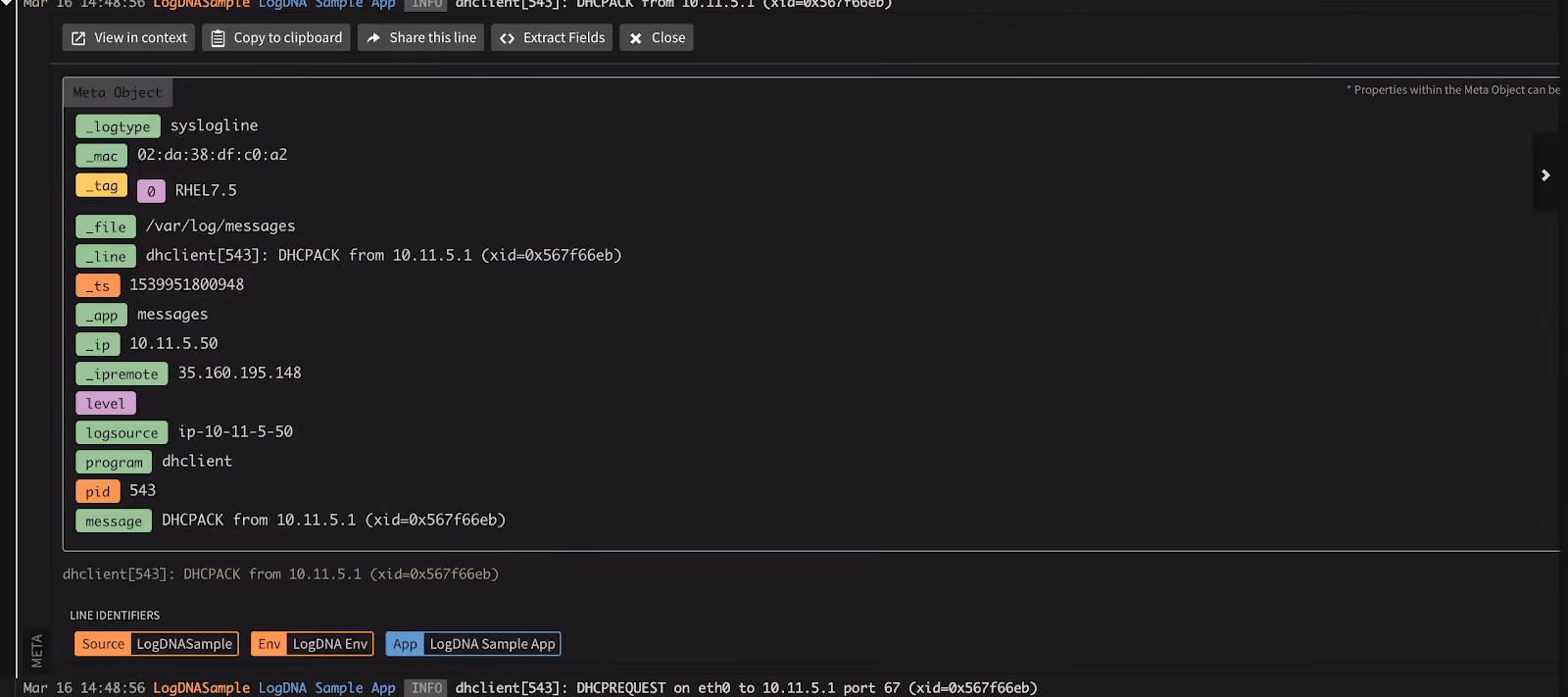The width and height of the screenshot is (1568, 697).
Task: Click the pid field tag
Action: [98, 491]
